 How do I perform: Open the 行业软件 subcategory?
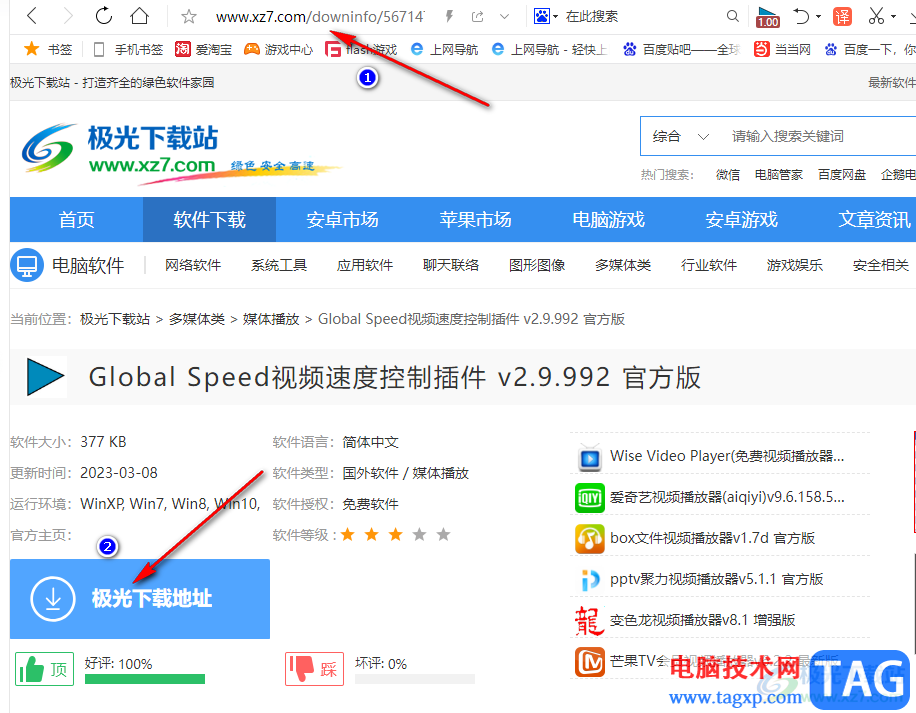coord(709,265)
